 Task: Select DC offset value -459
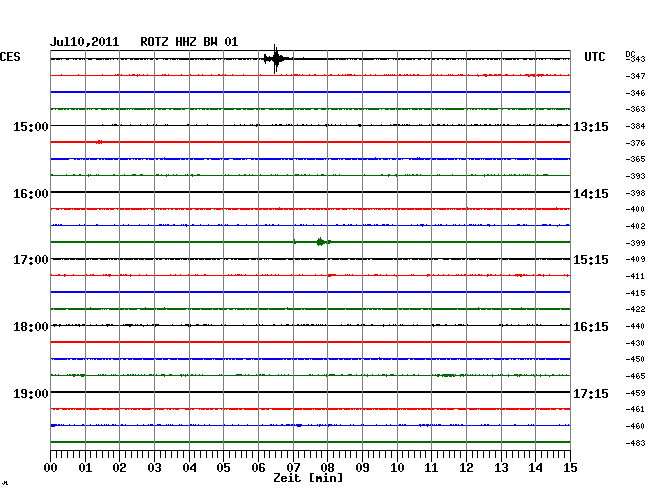[x=635, y=393]
